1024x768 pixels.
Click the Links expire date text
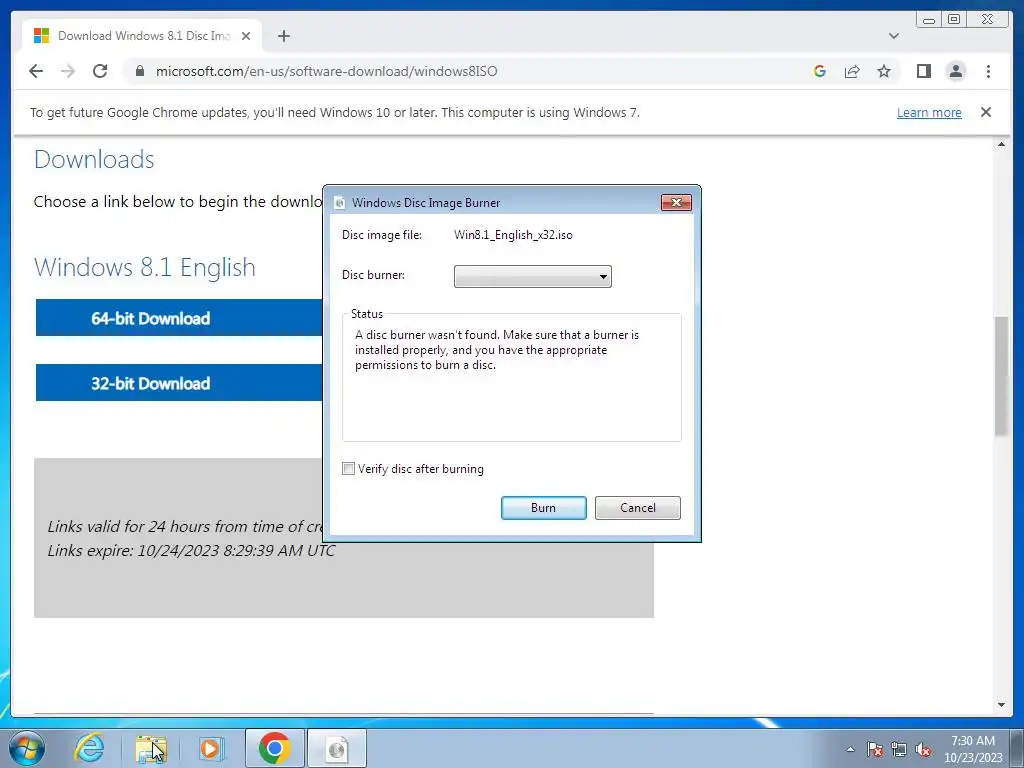click(x=191, y=551)
